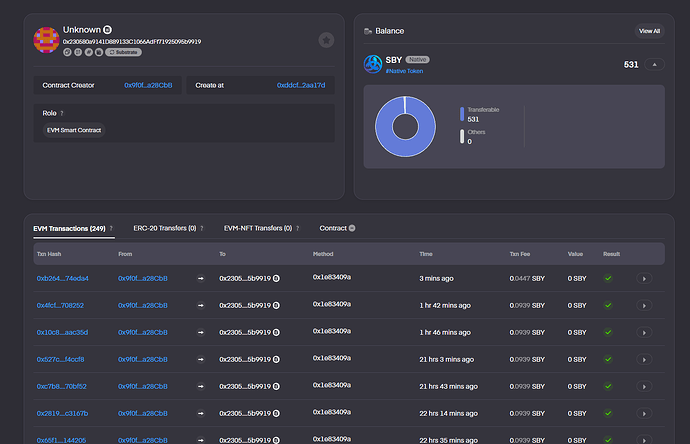Image resolution: width=690 pixels, height=444 pixels.
Task: Click the help icon beside the ERC-20 Transfers tab
Action: coord(201,229)
